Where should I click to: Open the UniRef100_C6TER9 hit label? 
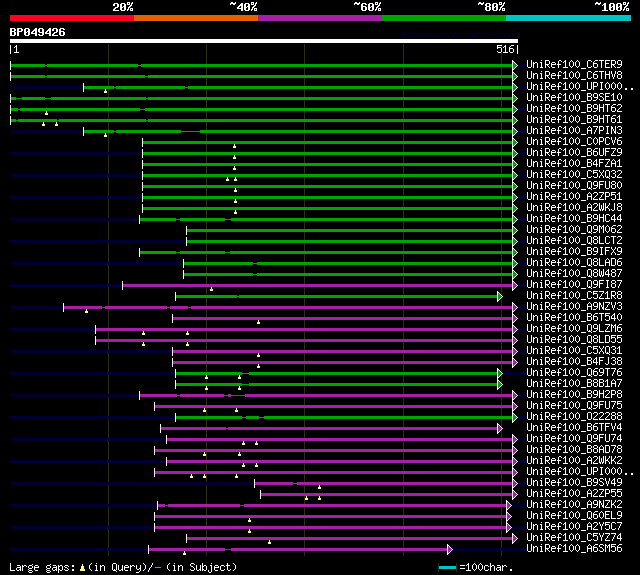574,64
